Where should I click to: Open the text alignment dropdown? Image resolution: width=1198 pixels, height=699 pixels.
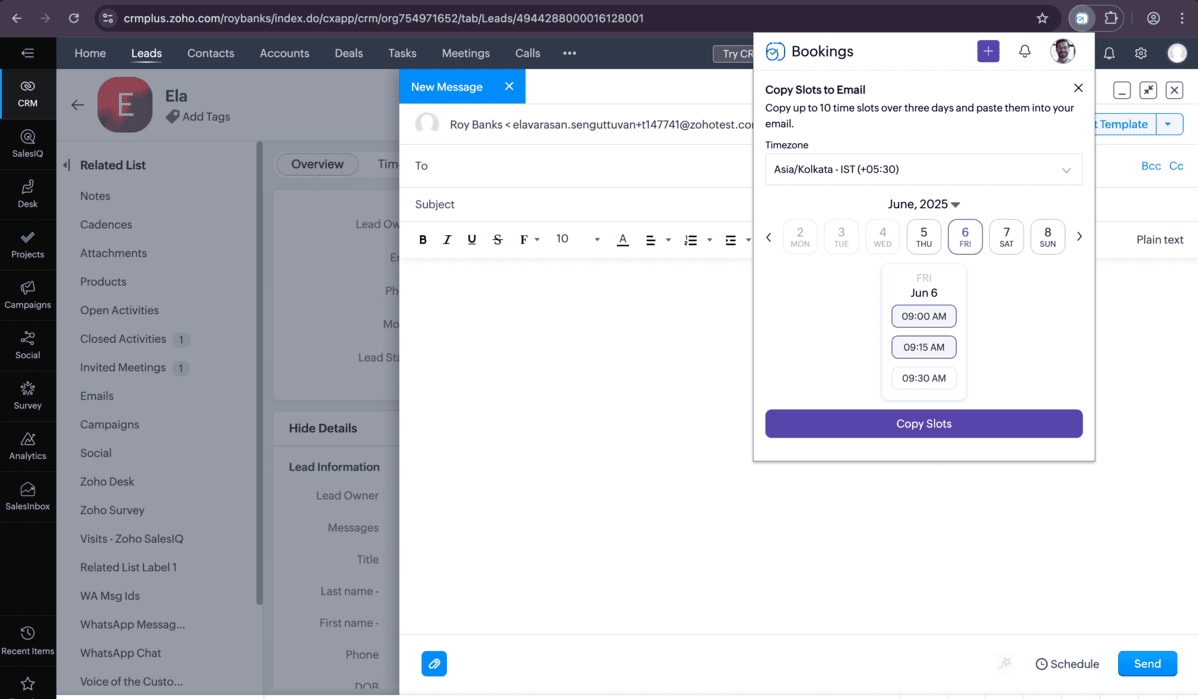(658, 240)
